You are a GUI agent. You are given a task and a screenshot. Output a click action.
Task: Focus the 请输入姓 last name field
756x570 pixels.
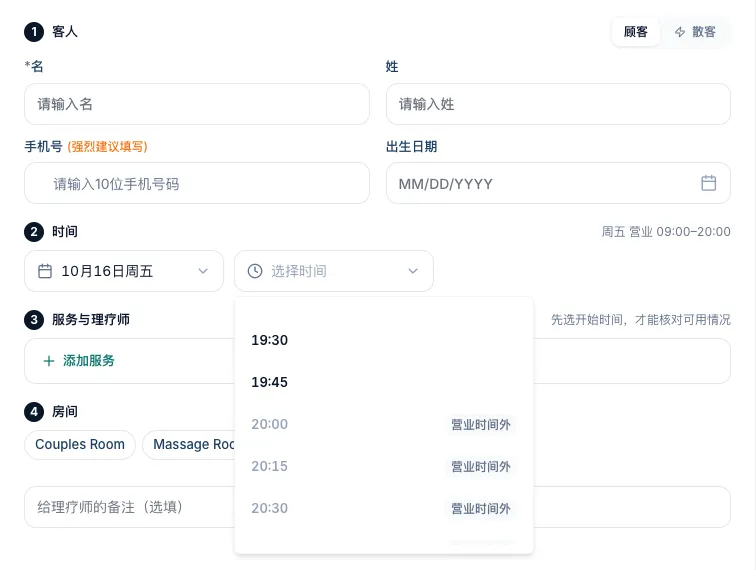tap(558, 104)
